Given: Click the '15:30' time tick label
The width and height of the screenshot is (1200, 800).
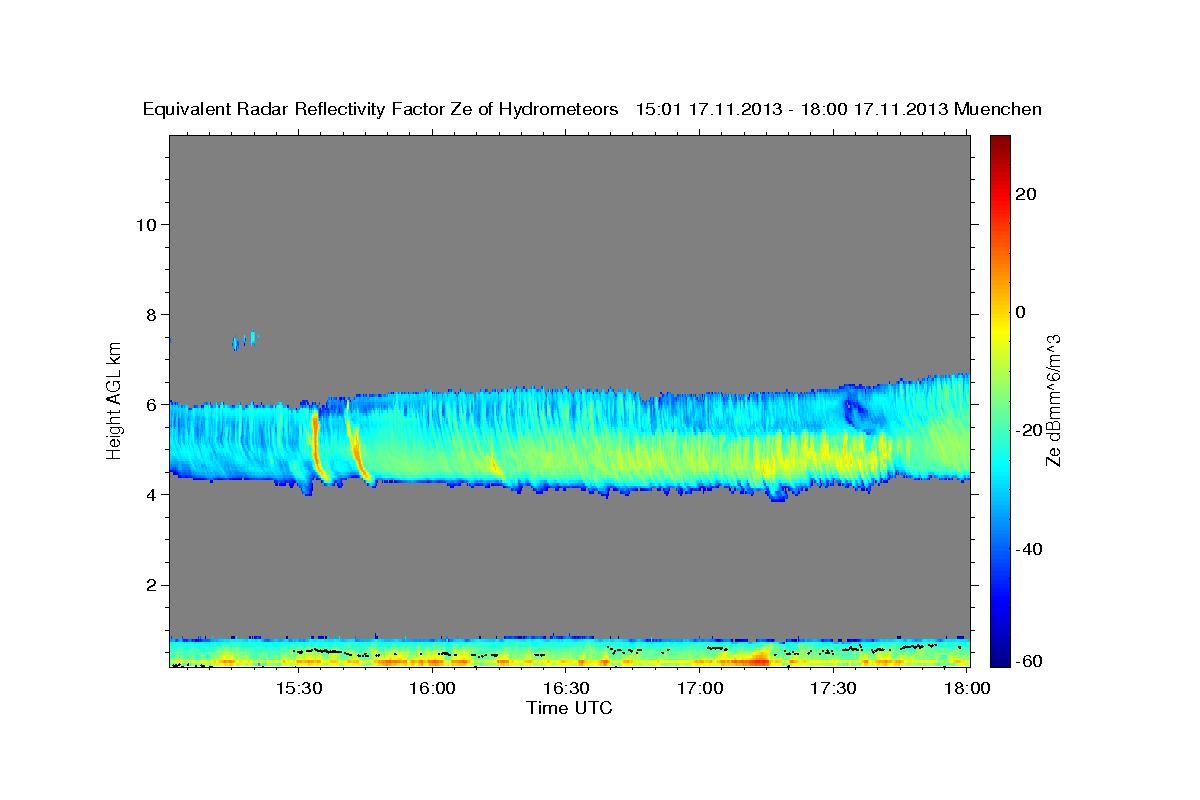Looking at the screenshot, I should point(298,689).
